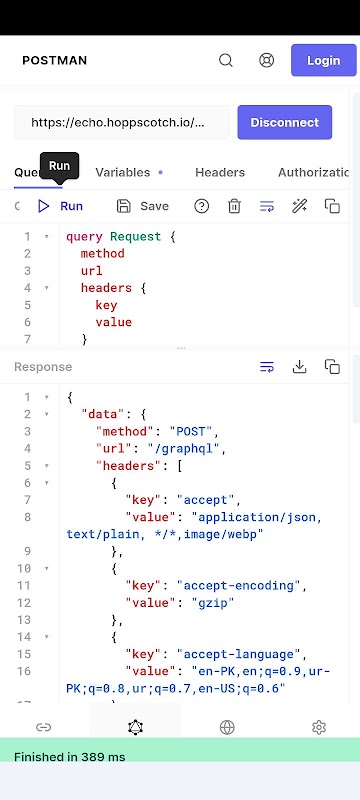Prettify query with the magic wand icon

click(299, 206)
